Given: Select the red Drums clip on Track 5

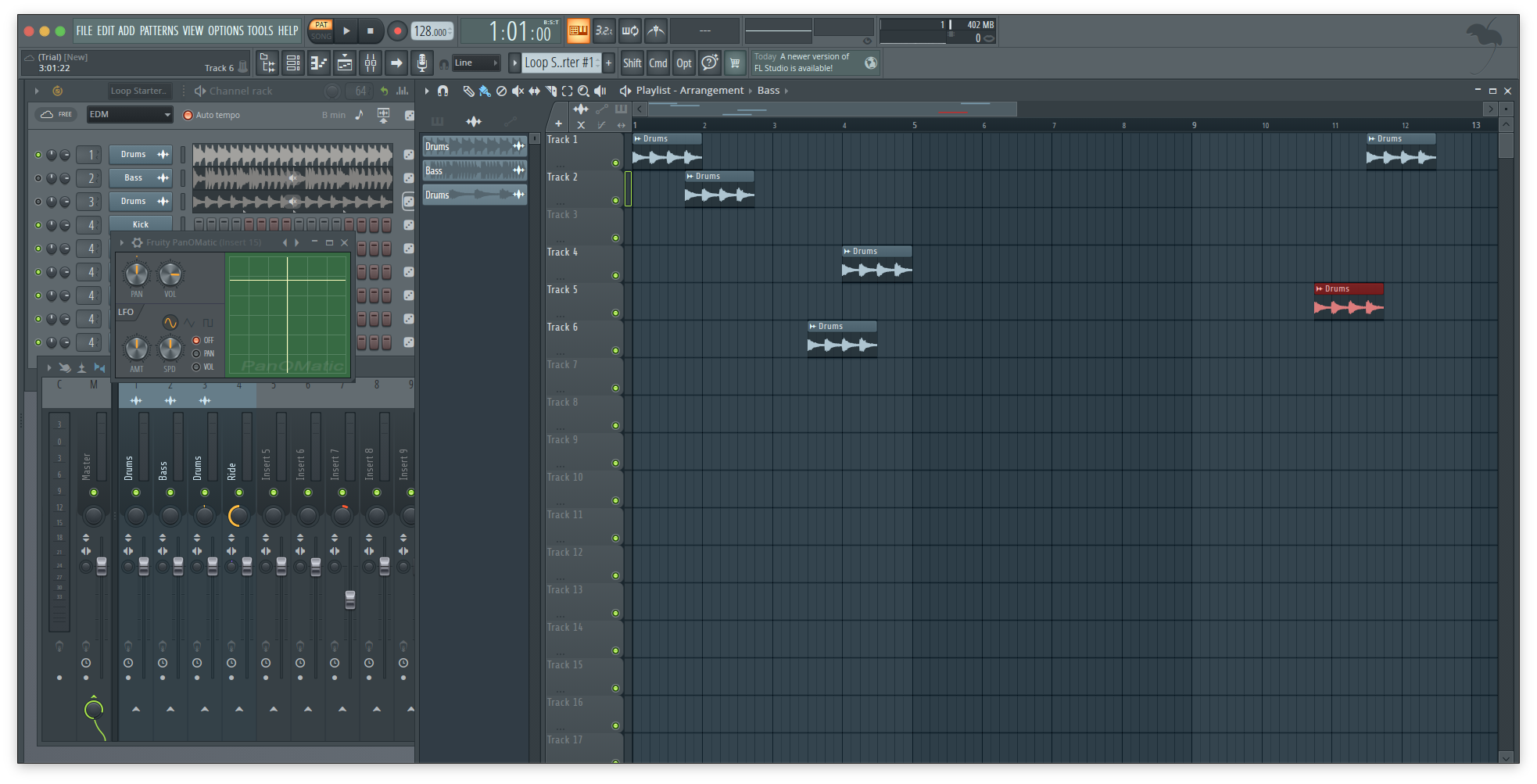Looking at the screenshot, I should click(x=1349, y=301).
